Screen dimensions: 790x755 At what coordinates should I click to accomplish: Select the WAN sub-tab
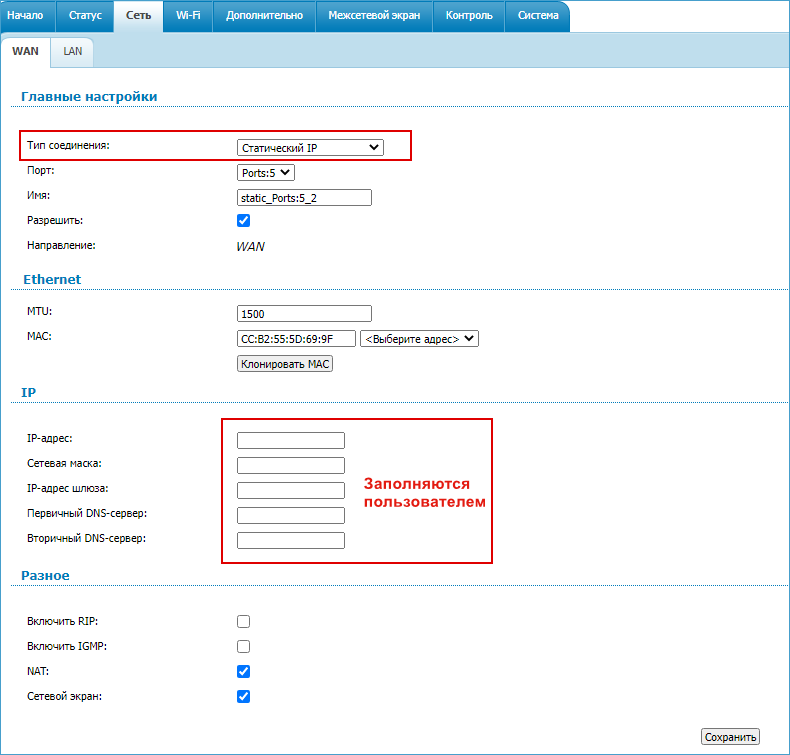click(25, 51)
